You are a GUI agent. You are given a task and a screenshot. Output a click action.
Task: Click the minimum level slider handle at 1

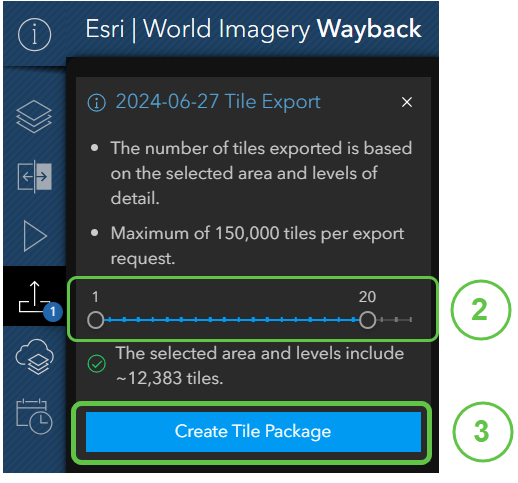(96, 320)
